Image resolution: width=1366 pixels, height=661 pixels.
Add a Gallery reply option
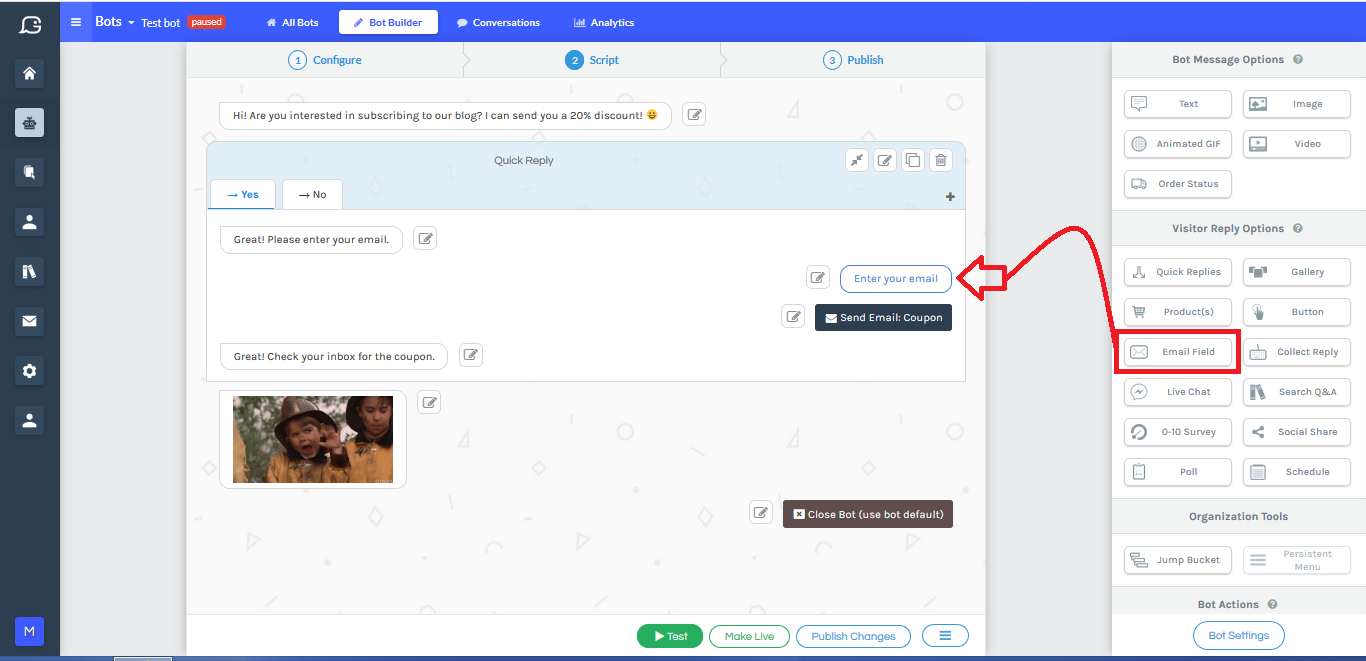(1297, 272)
